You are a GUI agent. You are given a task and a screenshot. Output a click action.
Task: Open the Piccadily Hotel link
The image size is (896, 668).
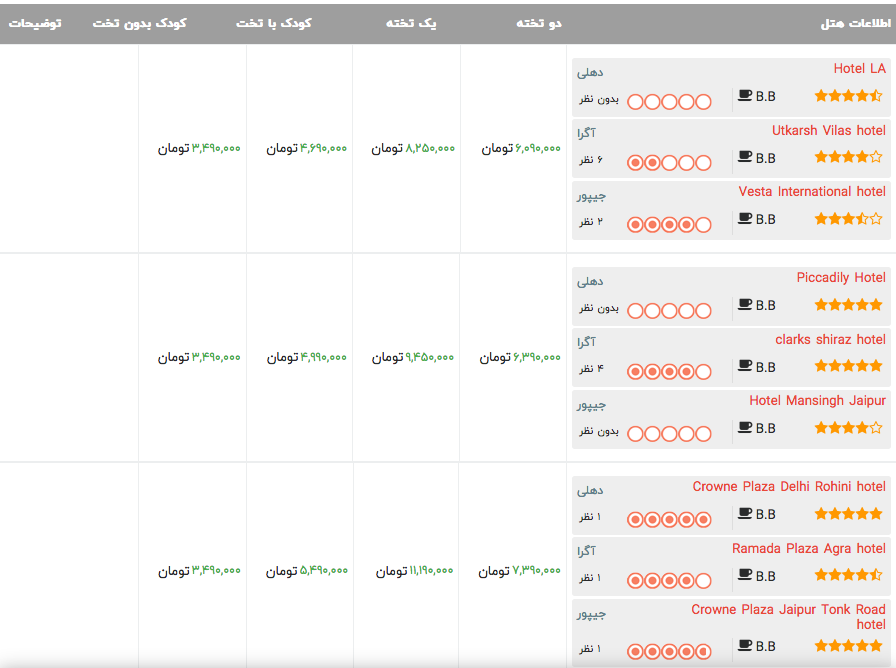[841, 278]
